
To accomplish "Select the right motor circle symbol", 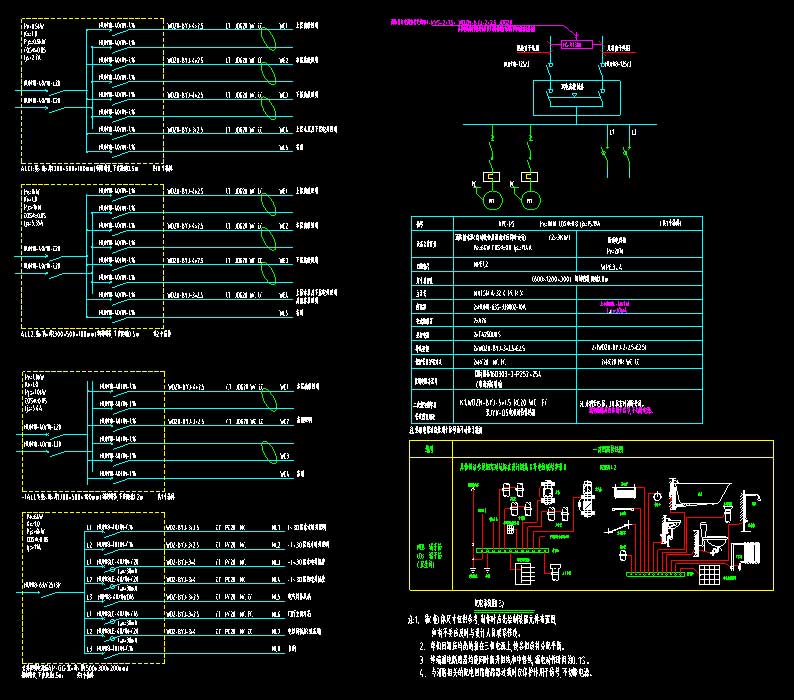I will 530,201.
